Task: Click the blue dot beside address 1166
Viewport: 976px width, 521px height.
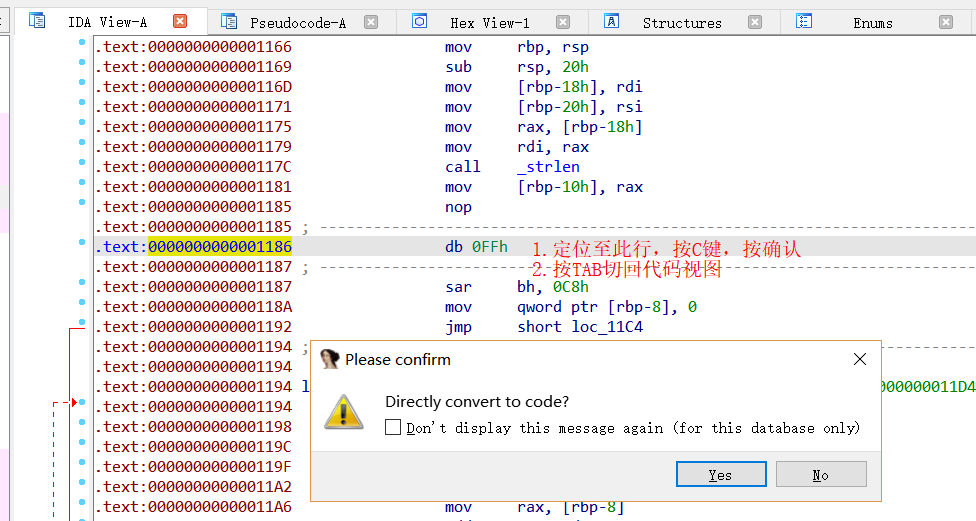Action: click(82, 47)
